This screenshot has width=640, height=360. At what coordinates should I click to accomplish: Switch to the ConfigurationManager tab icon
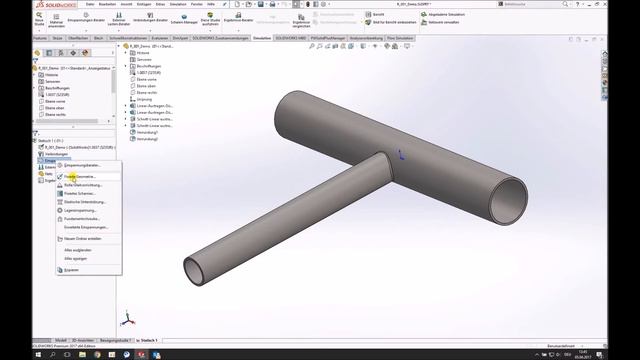point(61,53)
